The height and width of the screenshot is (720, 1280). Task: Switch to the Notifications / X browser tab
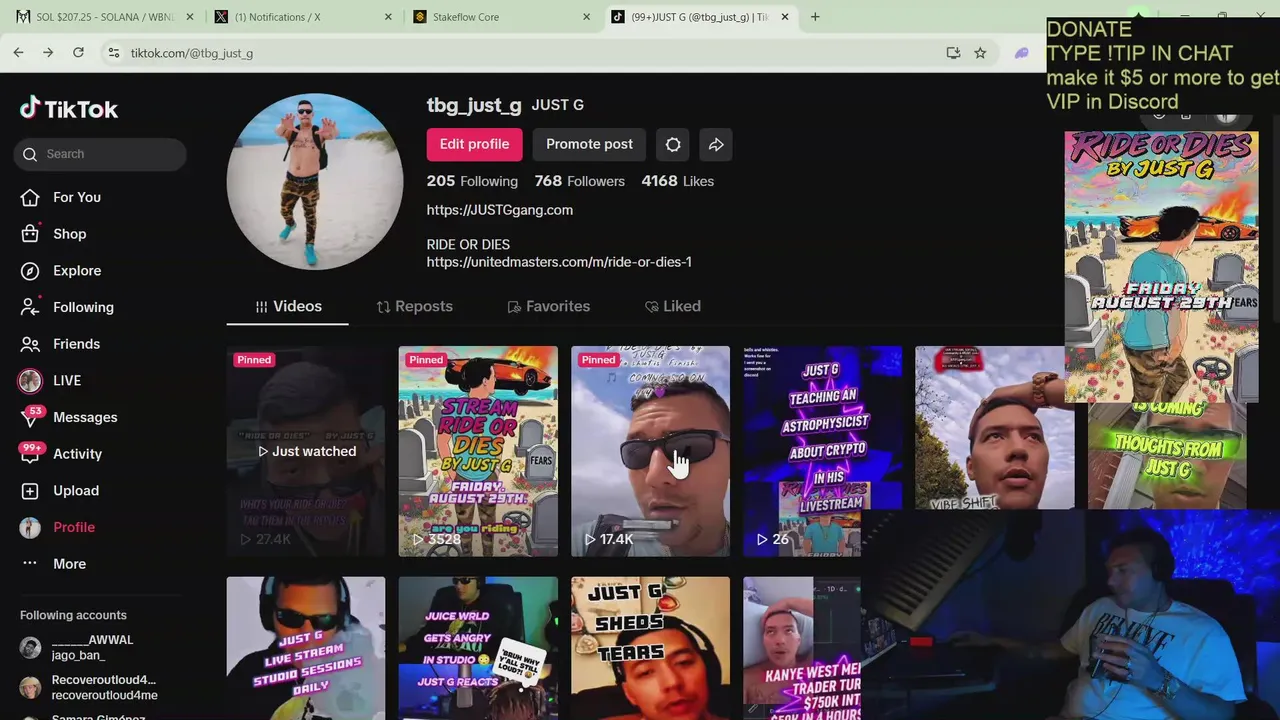304,17
